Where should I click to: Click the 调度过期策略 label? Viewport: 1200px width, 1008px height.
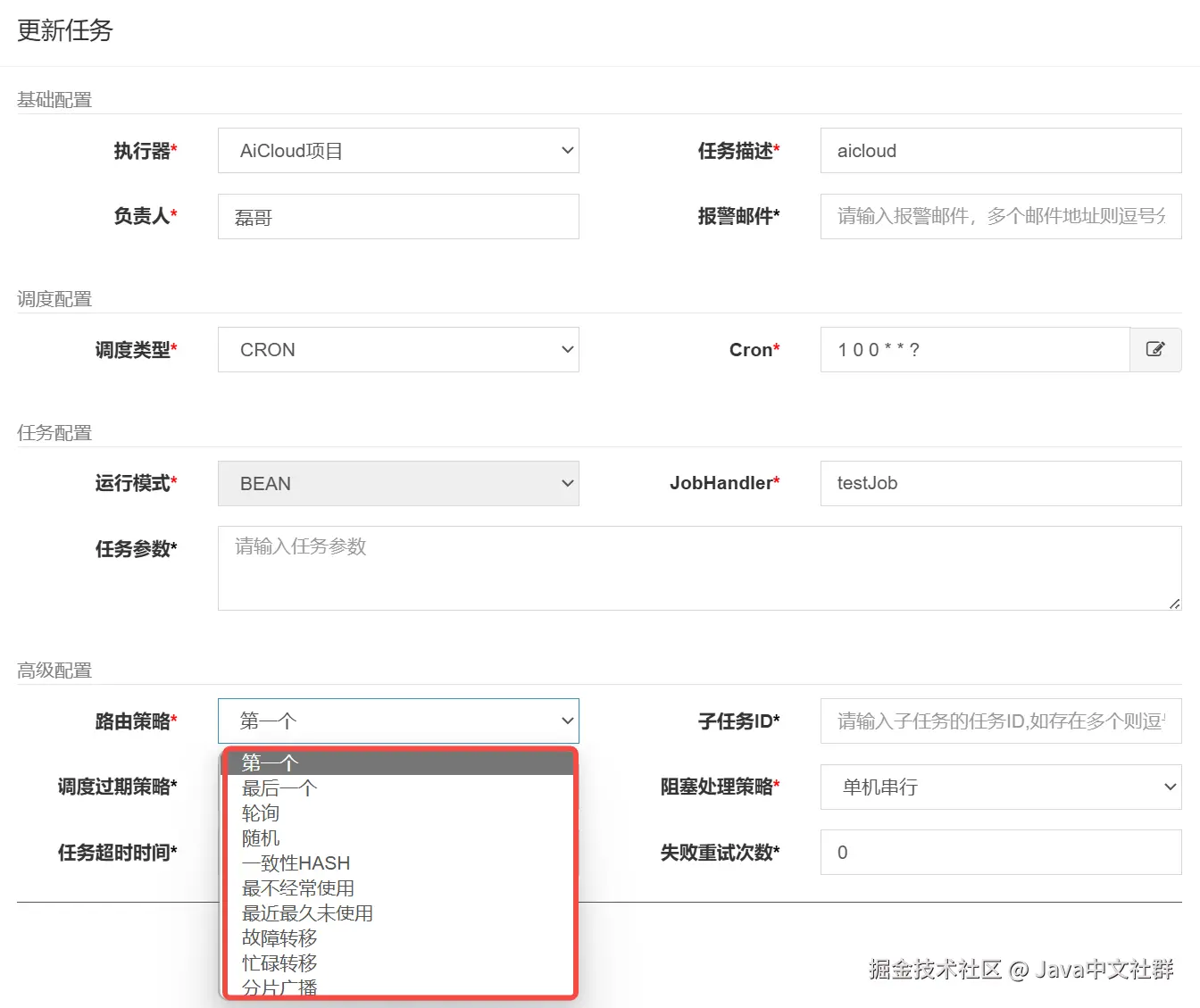[x=117, y=787]
